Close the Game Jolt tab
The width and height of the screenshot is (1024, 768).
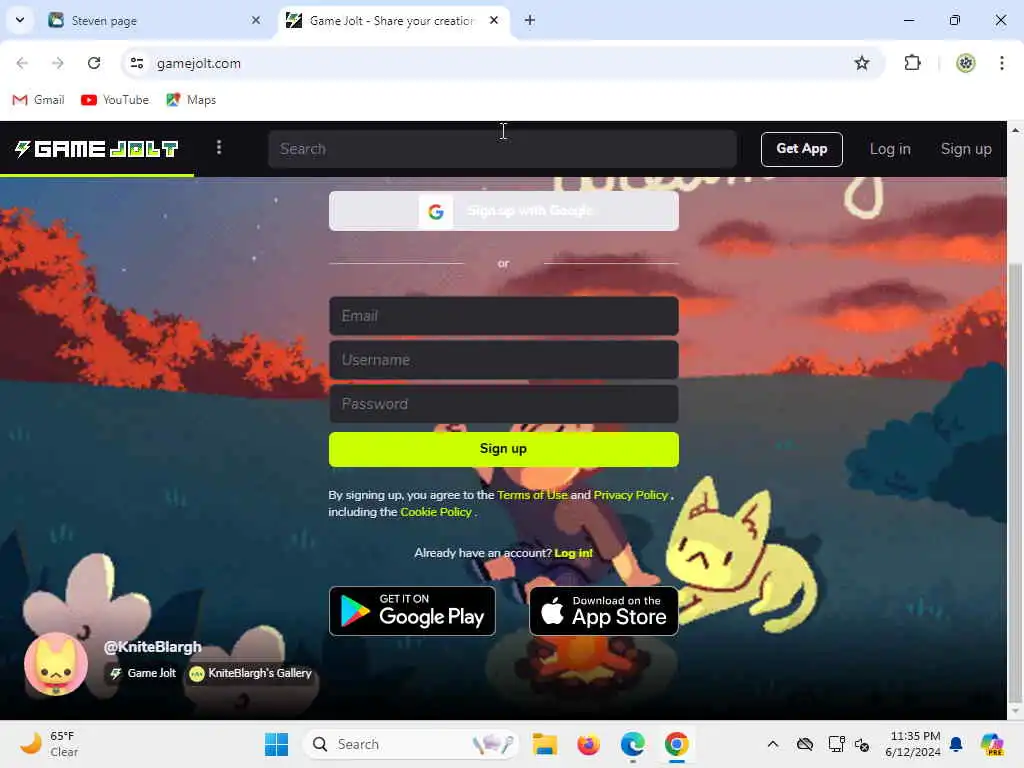click(494, 20)
